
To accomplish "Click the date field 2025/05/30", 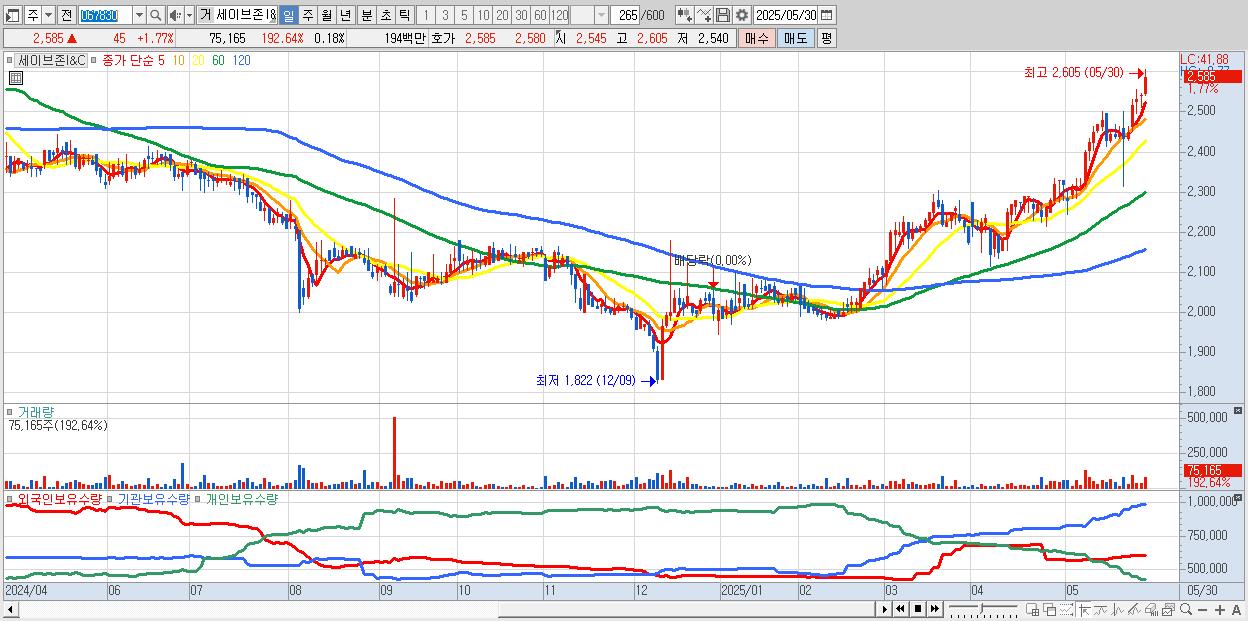I will click(786, 15).
